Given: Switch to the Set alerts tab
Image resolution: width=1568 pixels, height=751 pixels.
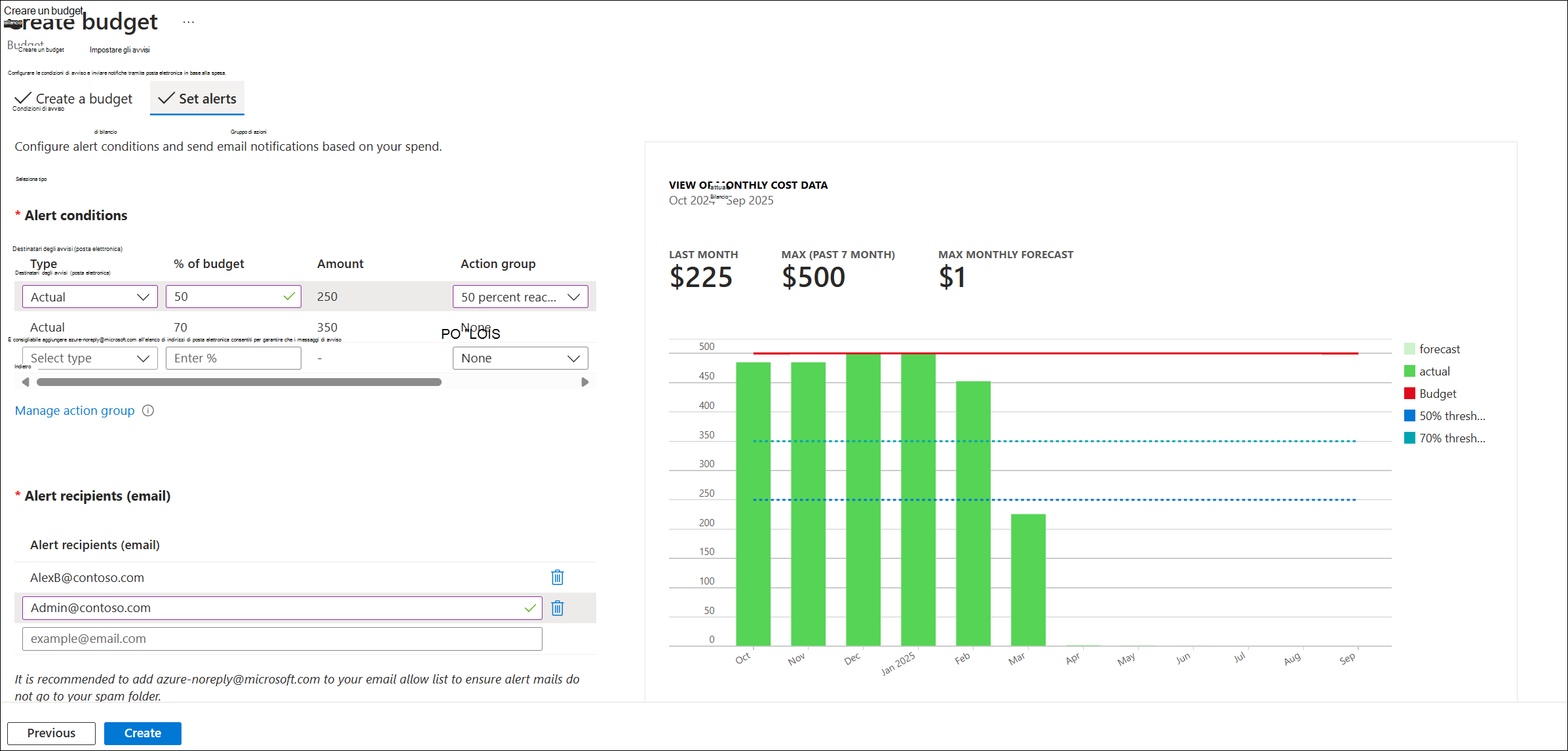Looking at the screenshot, I should pyautogui.click(x=197, y=98).
